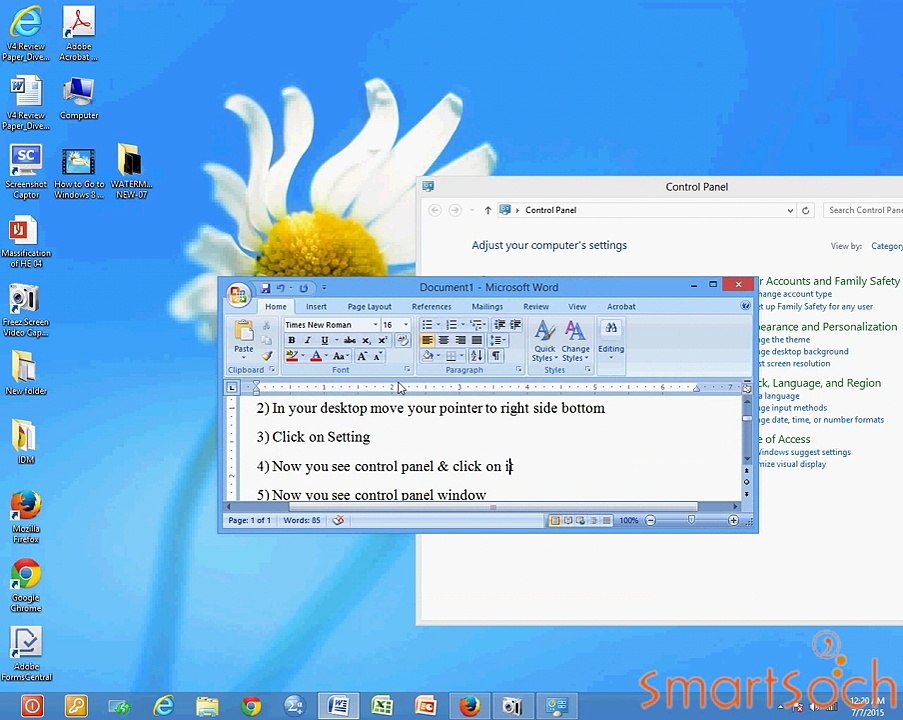The image size is (903, 720).
Task: Click the Word horizontal scrollbar
Action: coord(493,507)
